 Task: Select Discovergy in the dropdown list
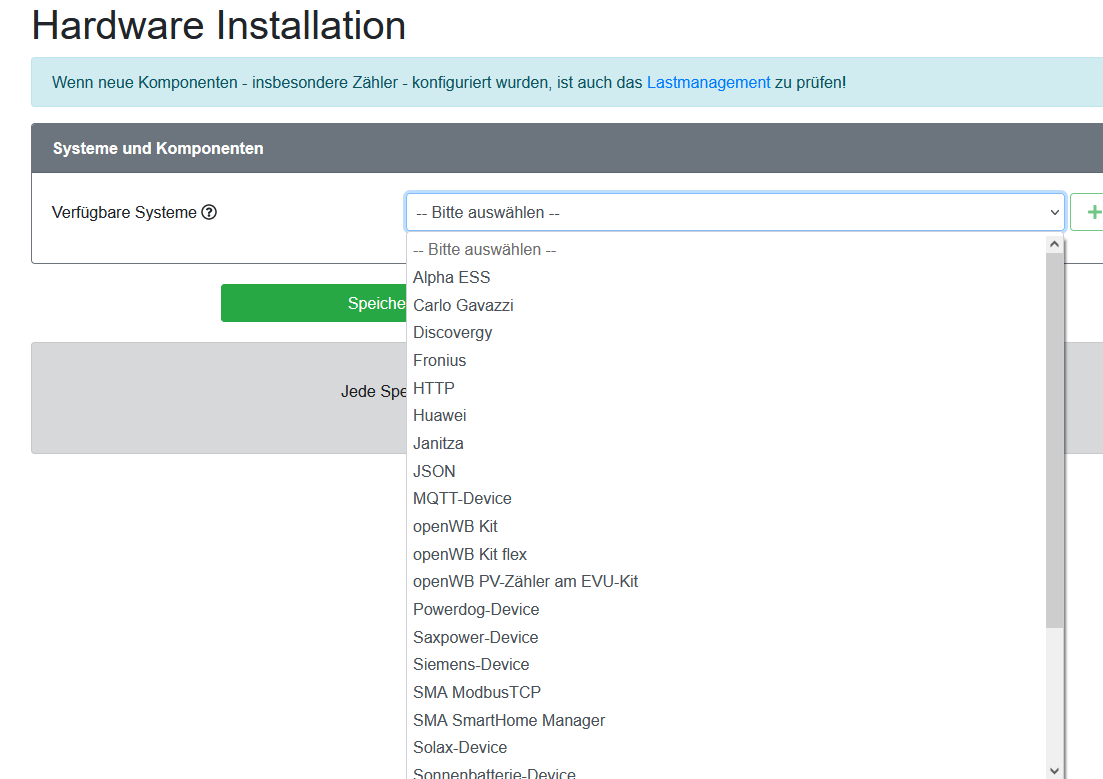coord(452,332)
